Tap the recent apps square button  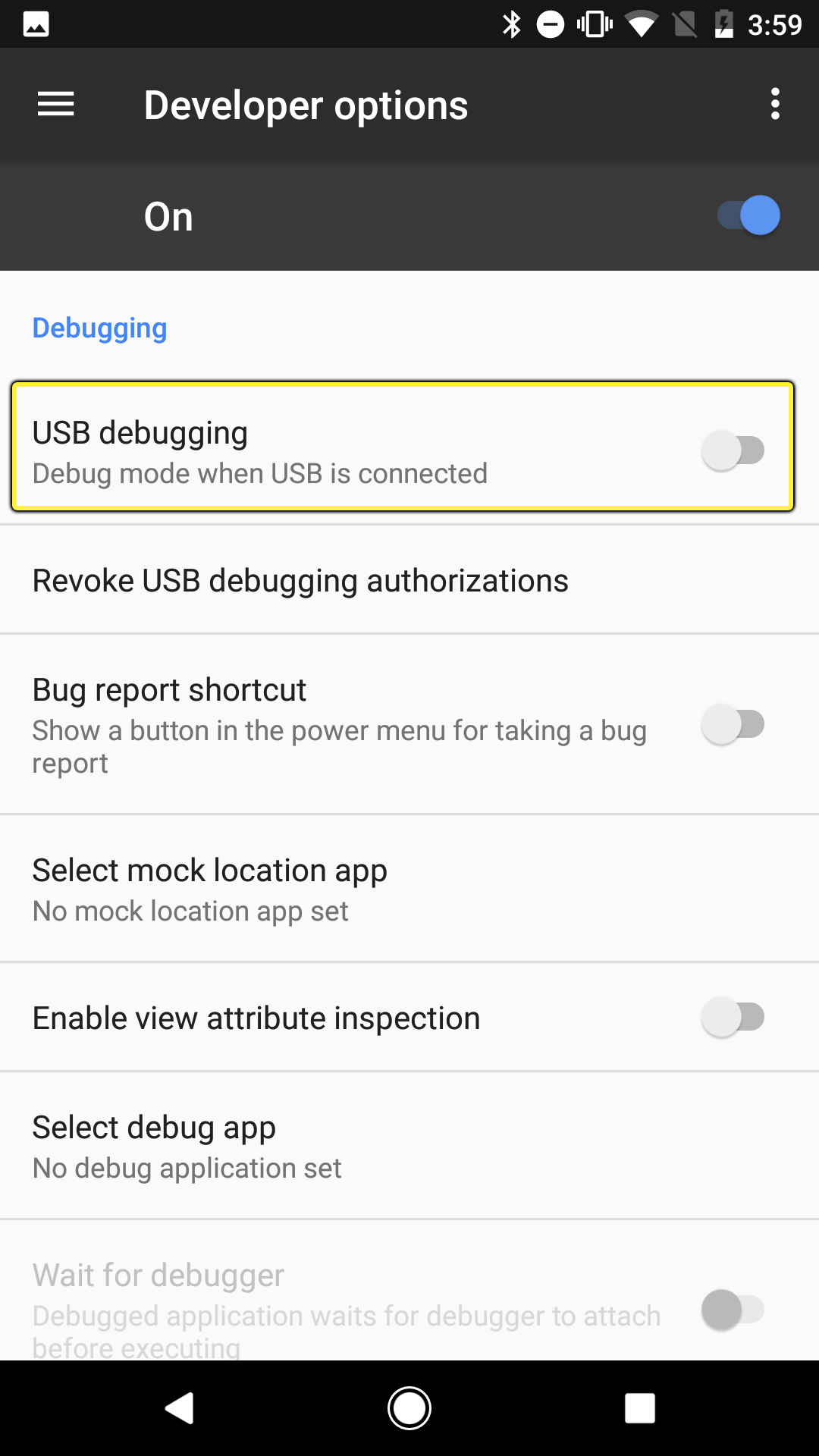pos(640,1408)
